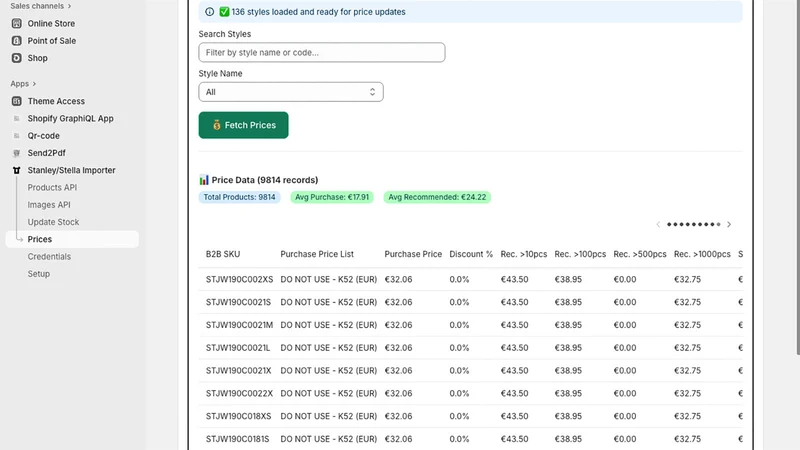Screen dimensions: 800x450
Task: Click the Shopify GraphiQL App icon
Action: (x=16, y=118)
